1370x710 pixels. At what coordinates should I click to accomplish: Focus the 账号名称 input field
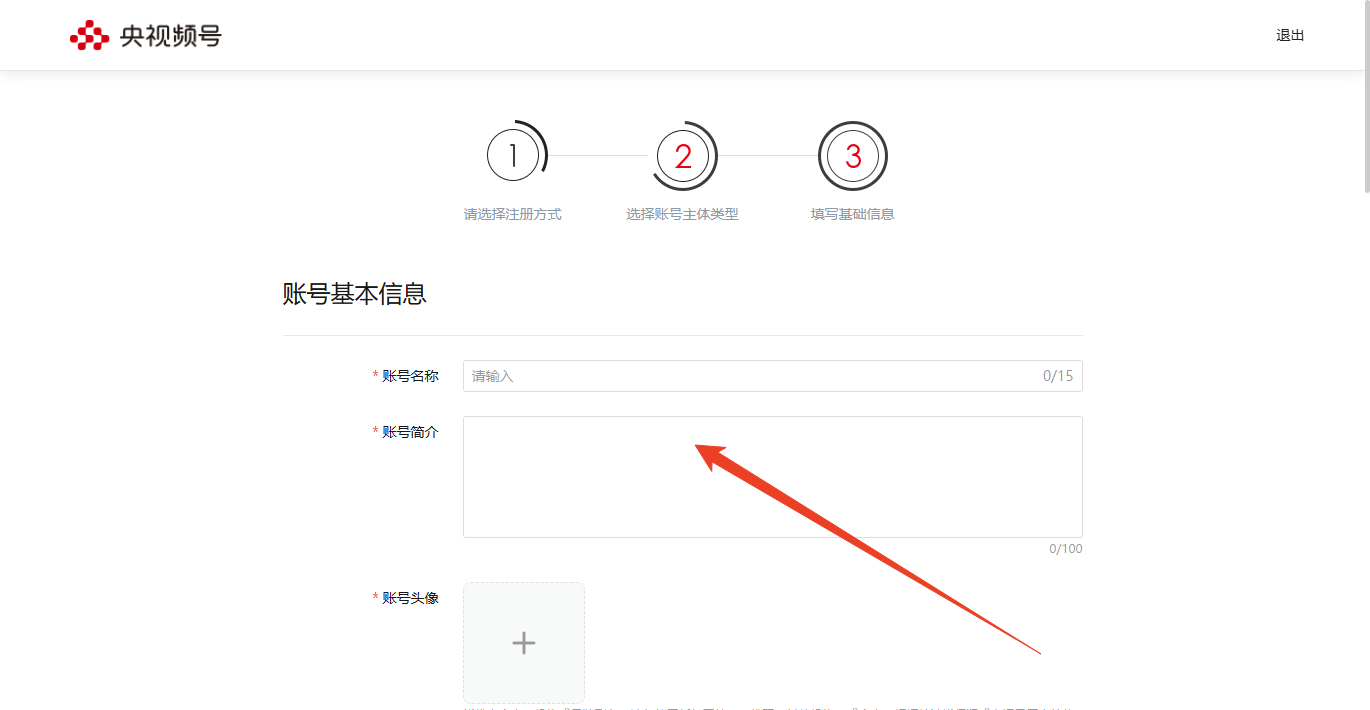(772, 376)
